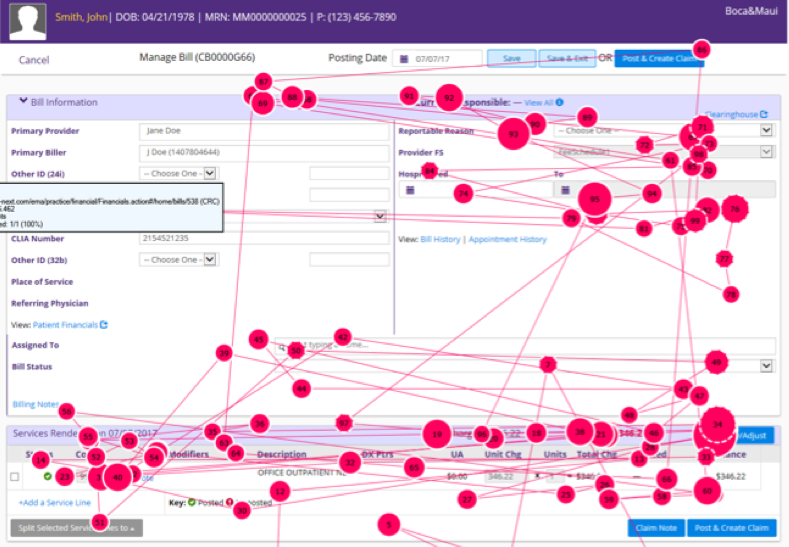Collapse the Bill Information section

pos(23,101)
